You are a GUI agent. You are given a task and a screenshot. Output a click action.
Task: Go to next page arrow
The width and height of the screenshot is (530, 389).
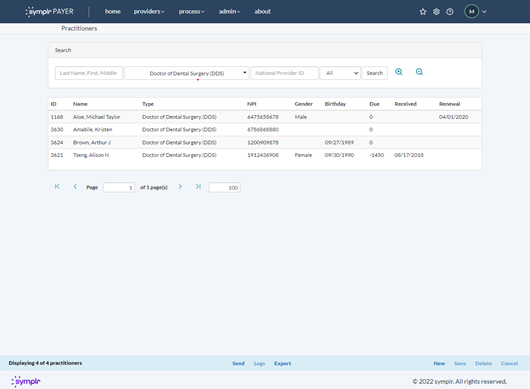(x=180, y=187)
